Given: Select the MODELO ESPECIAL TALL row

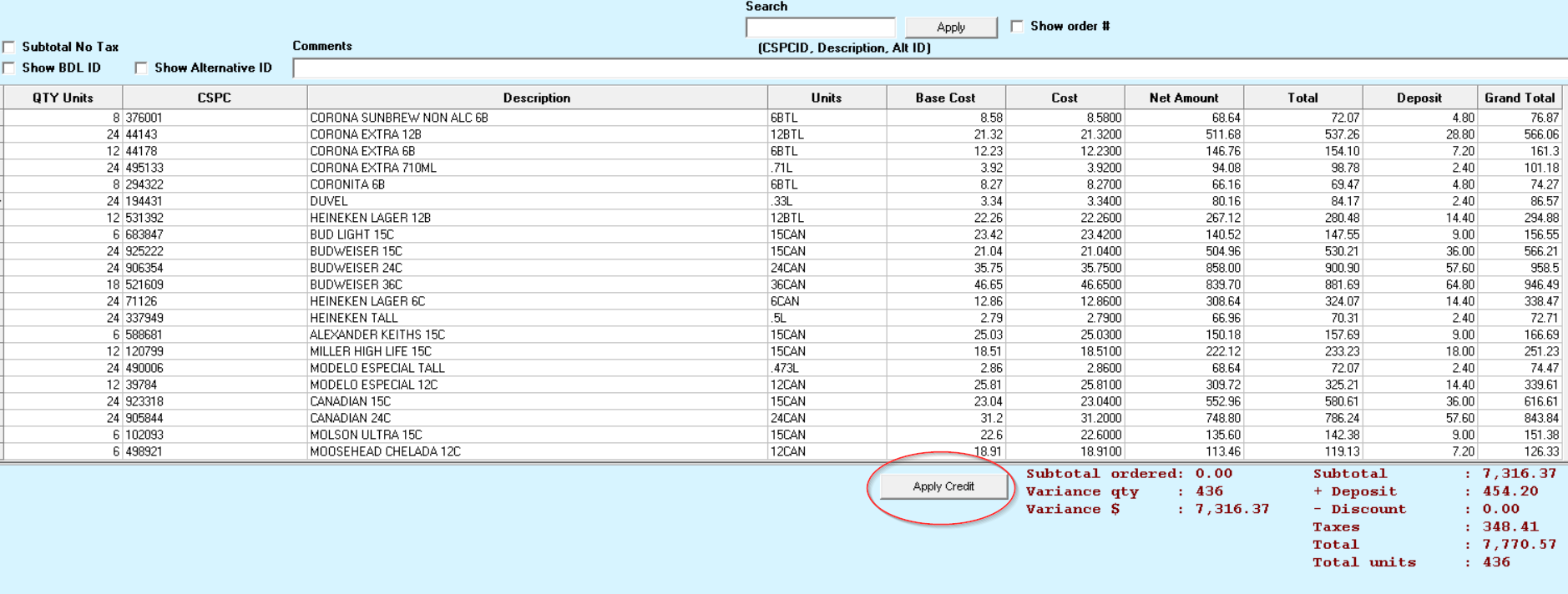Looking at the screenshot, I should [782, 368].
